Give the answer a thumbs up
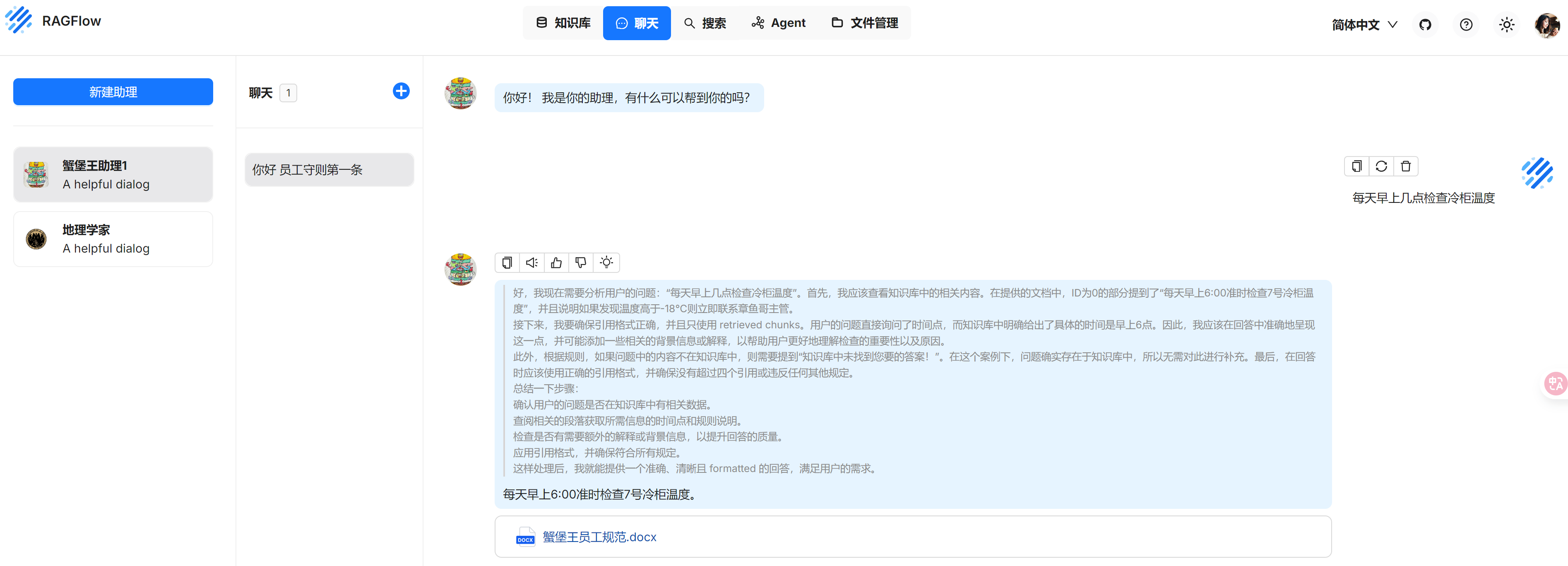 pyautogui.click(x=556, y=263)
